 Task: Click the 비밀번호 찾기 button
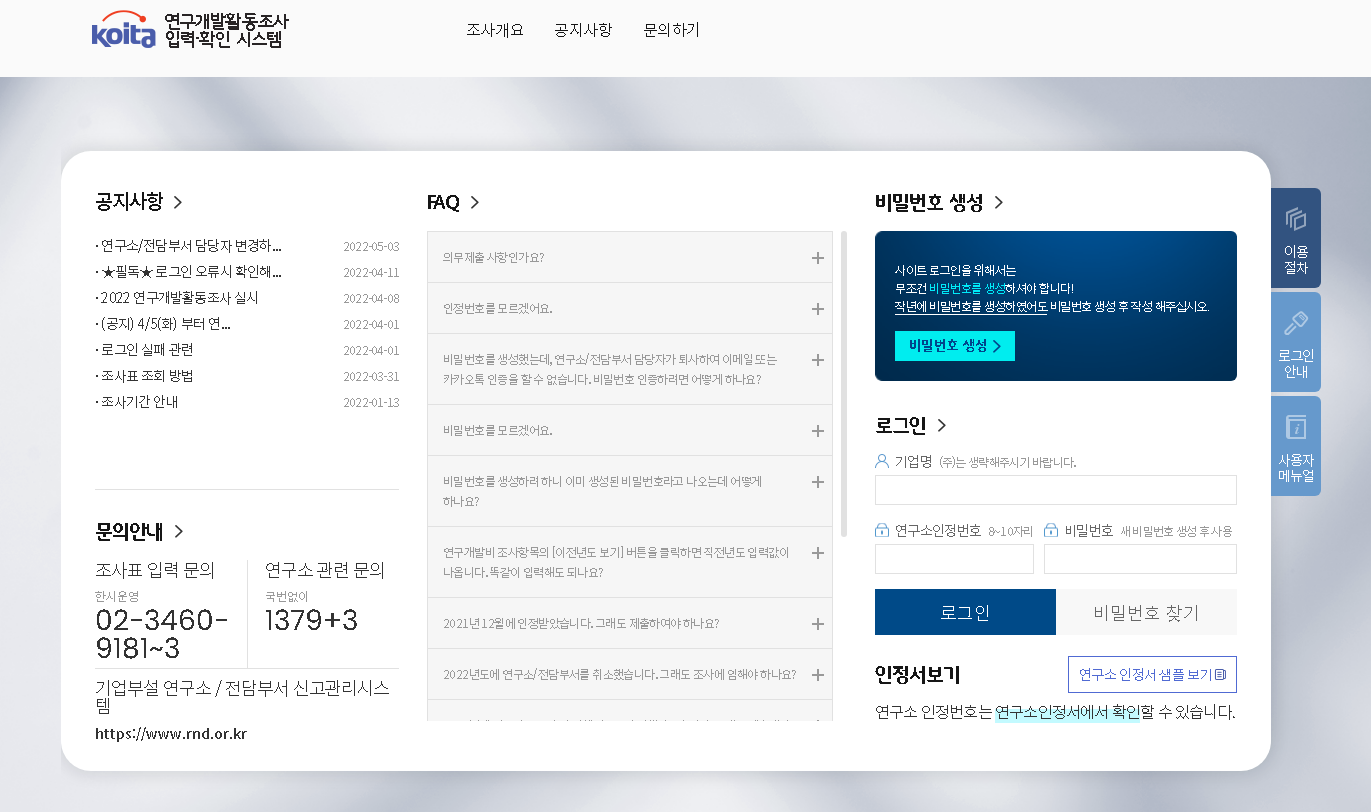[1147, 612]
